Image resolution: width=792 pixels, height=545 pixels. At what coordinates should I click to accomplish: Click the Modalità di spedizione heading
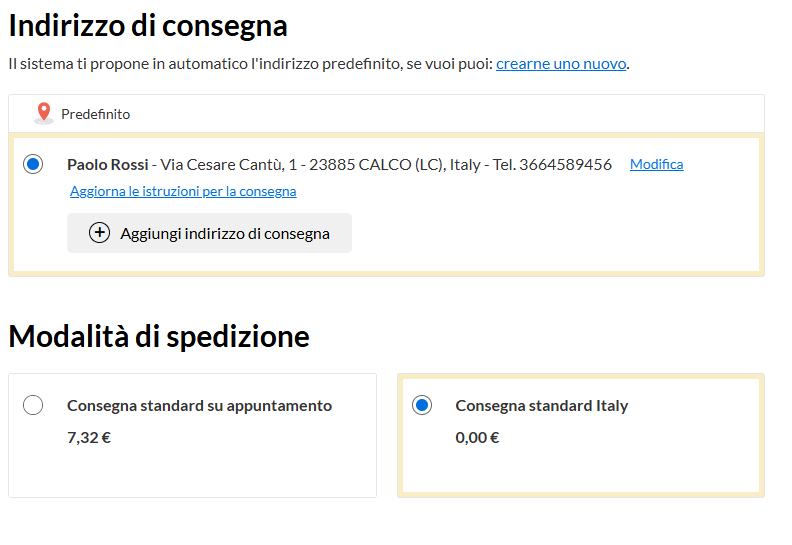tap(159, 336)
